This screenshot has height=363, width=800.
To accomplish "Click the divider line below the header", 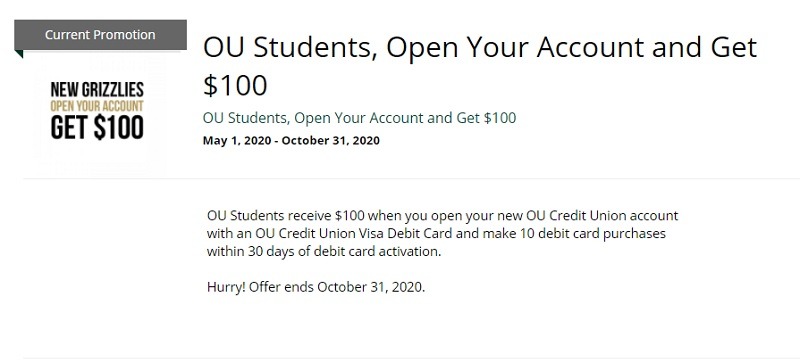I will coord(411,179).
